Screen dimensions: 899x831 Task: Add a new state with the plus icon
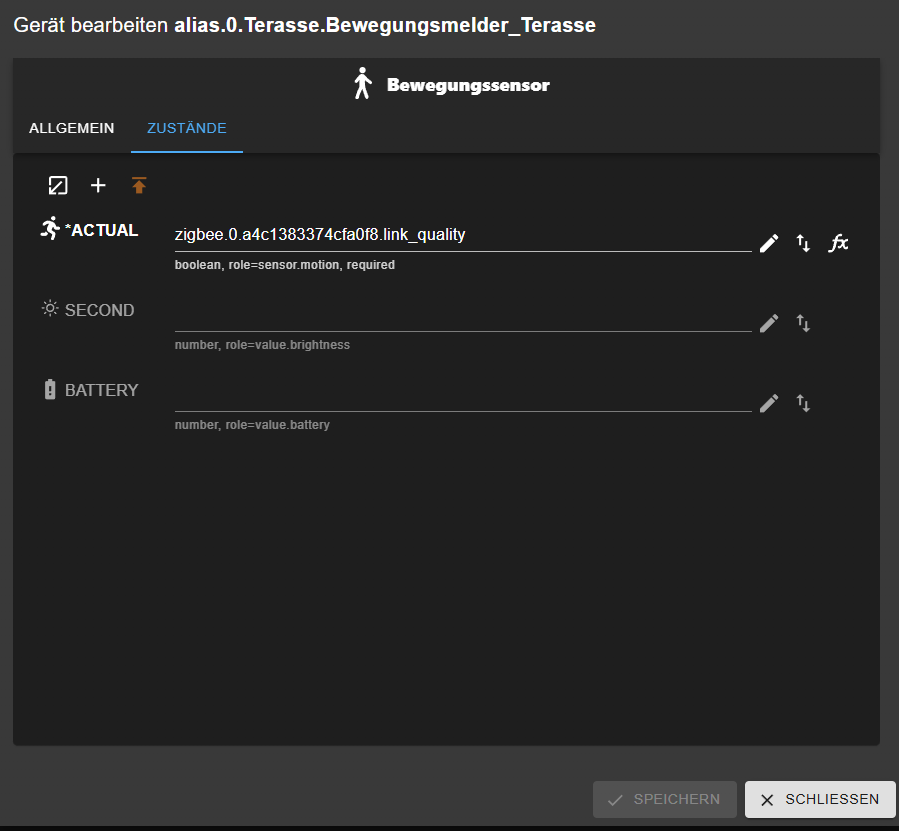pos(98,185)
